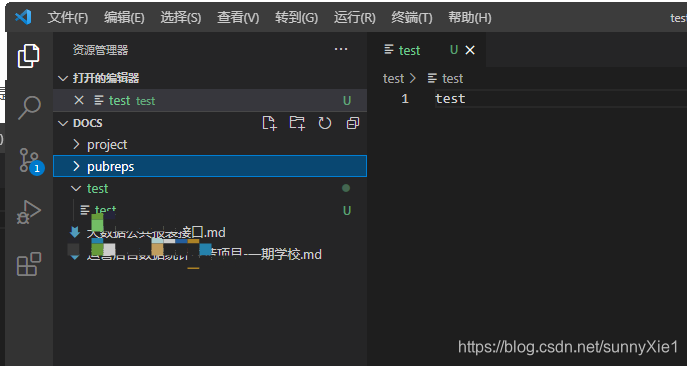Screen dimensions: 687x366
Task: Open the 帮助(H) menu
Action: click(470, 18)
